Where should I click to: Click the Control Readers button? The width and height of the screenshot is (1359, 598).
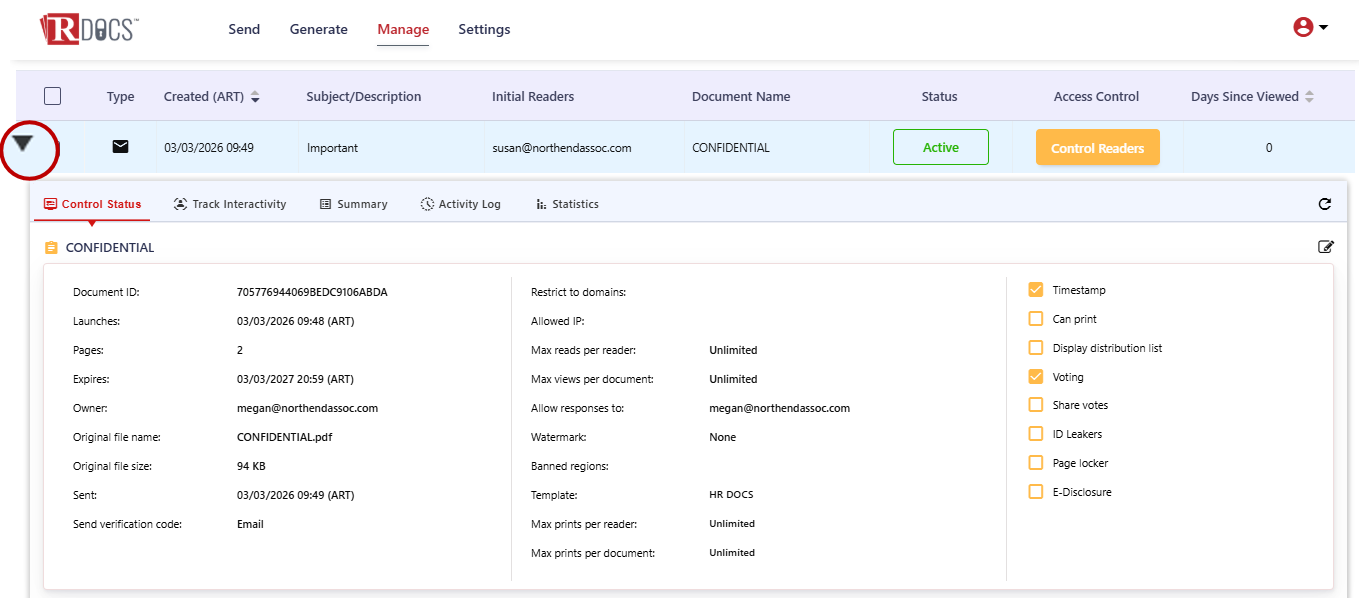coord(1097,148)
